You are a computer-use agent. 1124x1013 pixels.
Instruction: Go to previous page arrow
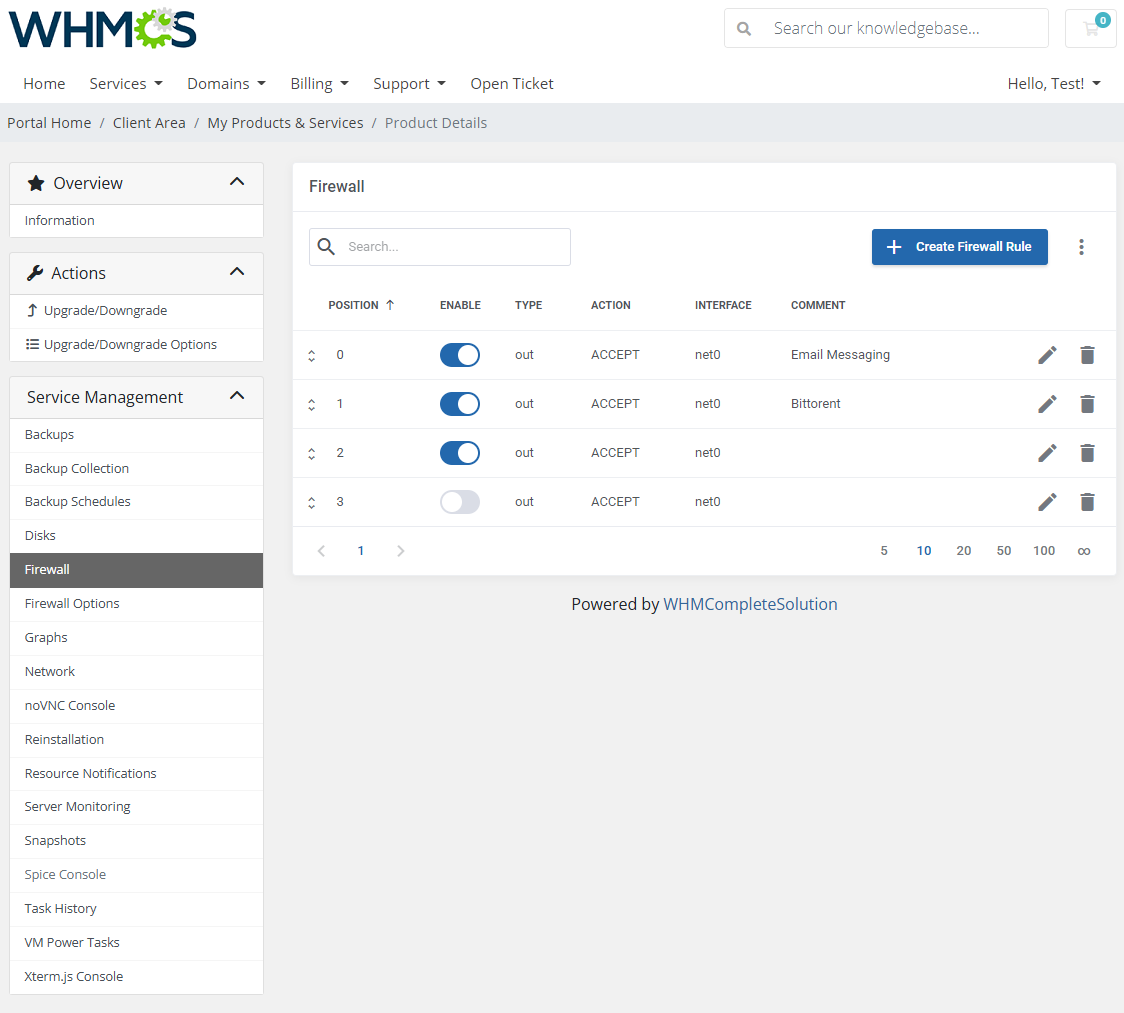[321, 551]
